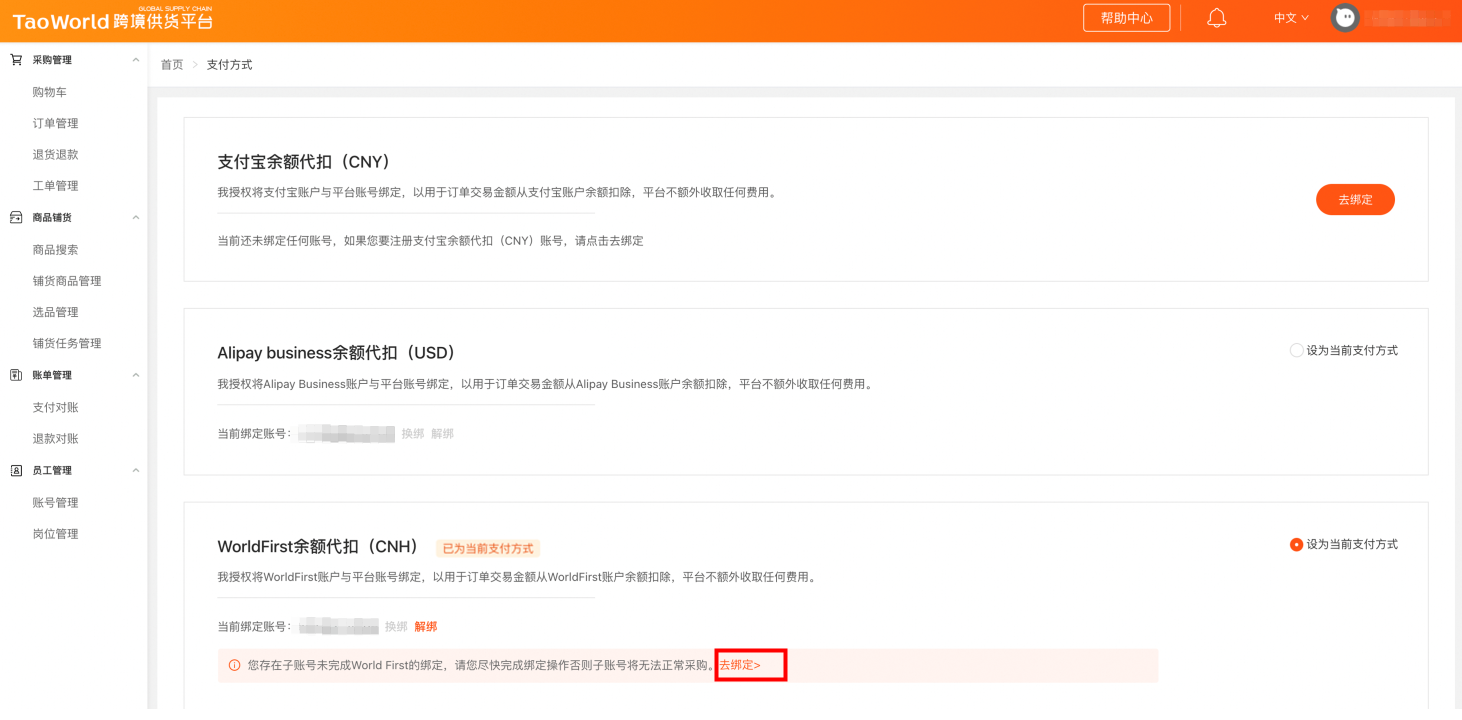The height and width of the screenshot is (720, 1462).
Task: Open 铺货商品管理 page
Action: [x=67, y=281]
